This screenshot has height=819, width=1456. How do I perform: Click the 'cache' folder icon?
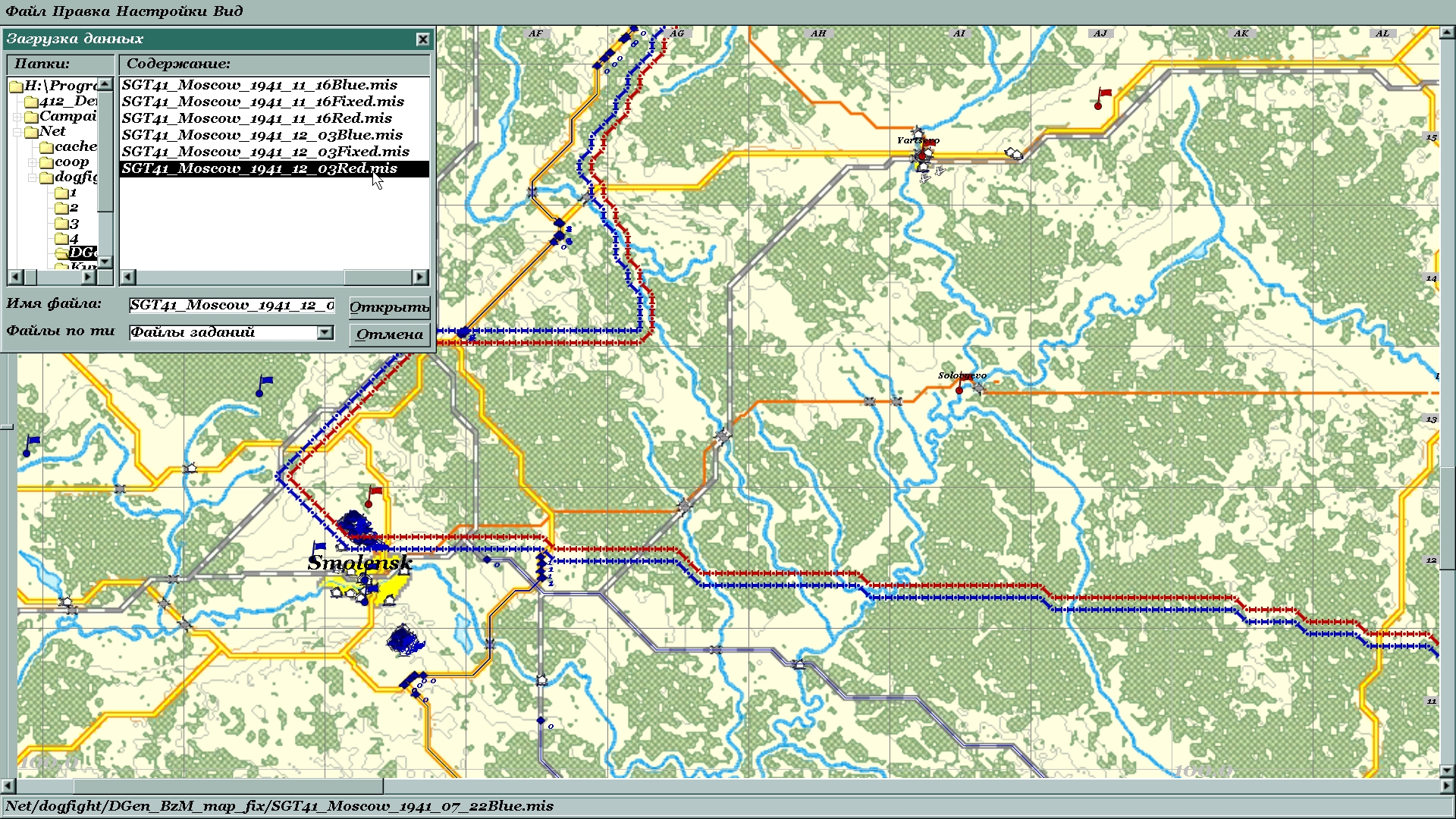click(46, 147)
